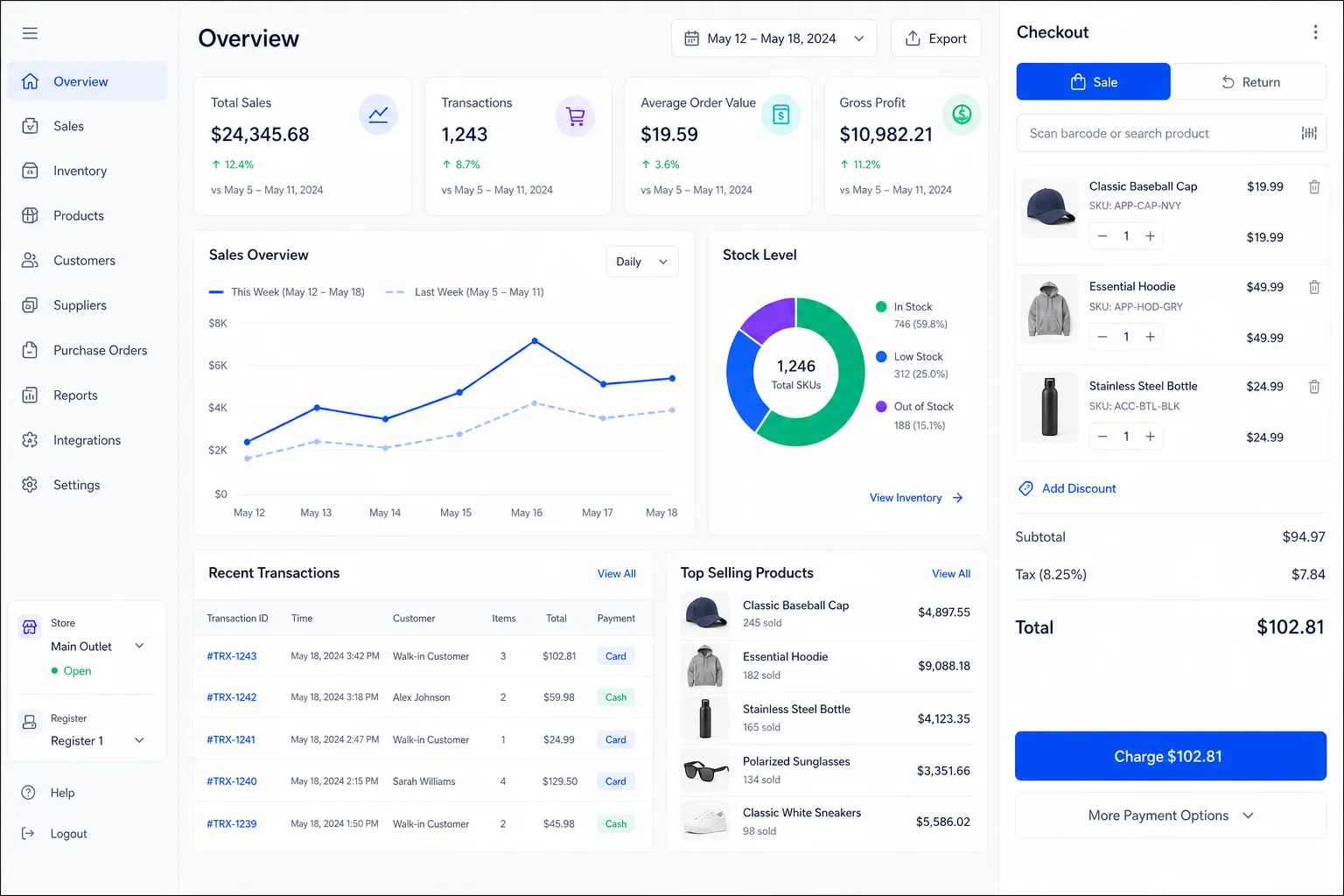Remove Essential Hoodie with trash icon
The height and width of the screenshot is (896, 1344).
[1314, 287]
